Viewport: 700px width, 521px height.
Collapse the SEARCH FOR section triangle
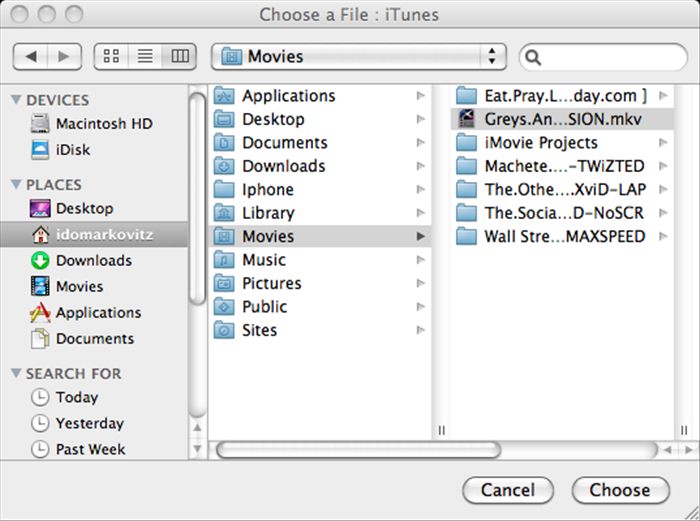coord(16,373)
